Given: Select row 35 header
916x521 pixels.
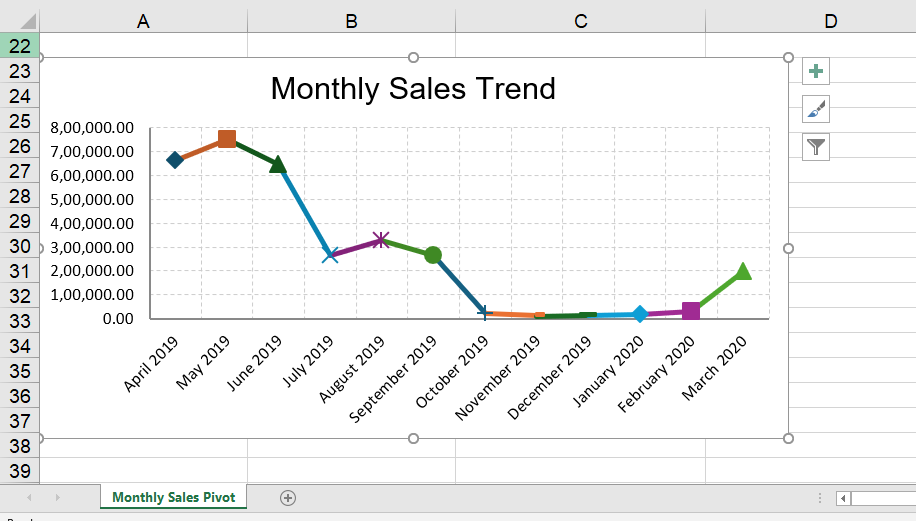Looking at the screenshot, I should (x=19, y=371).
